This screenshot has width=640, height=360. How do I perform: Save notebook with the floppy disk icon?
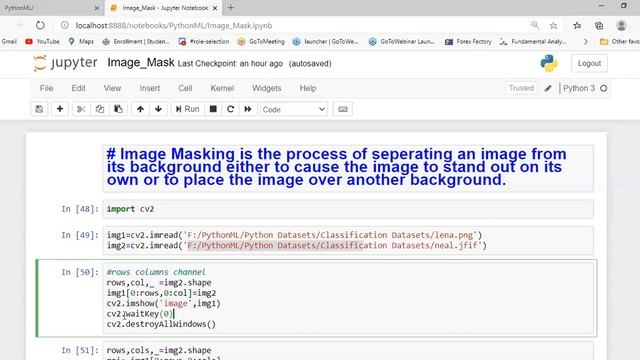click(x=39, y=109)
